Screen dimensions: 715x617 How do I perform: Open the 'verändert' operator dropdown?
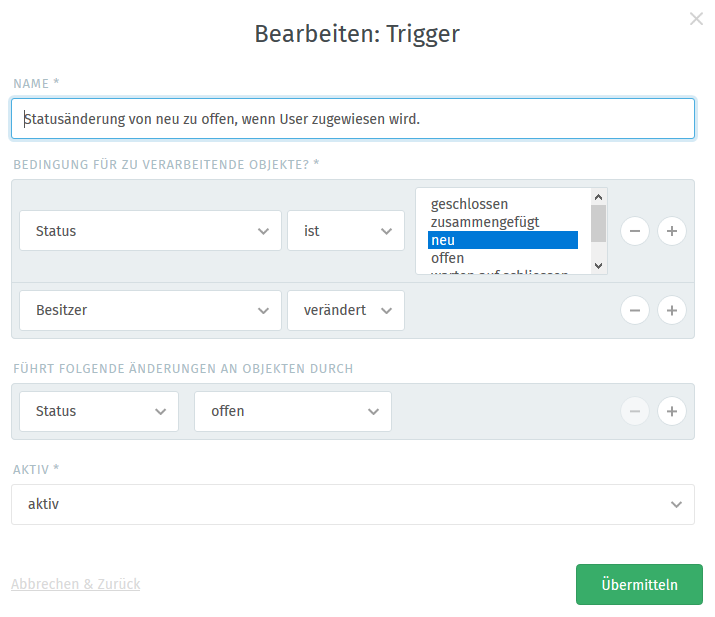(346, 311)
